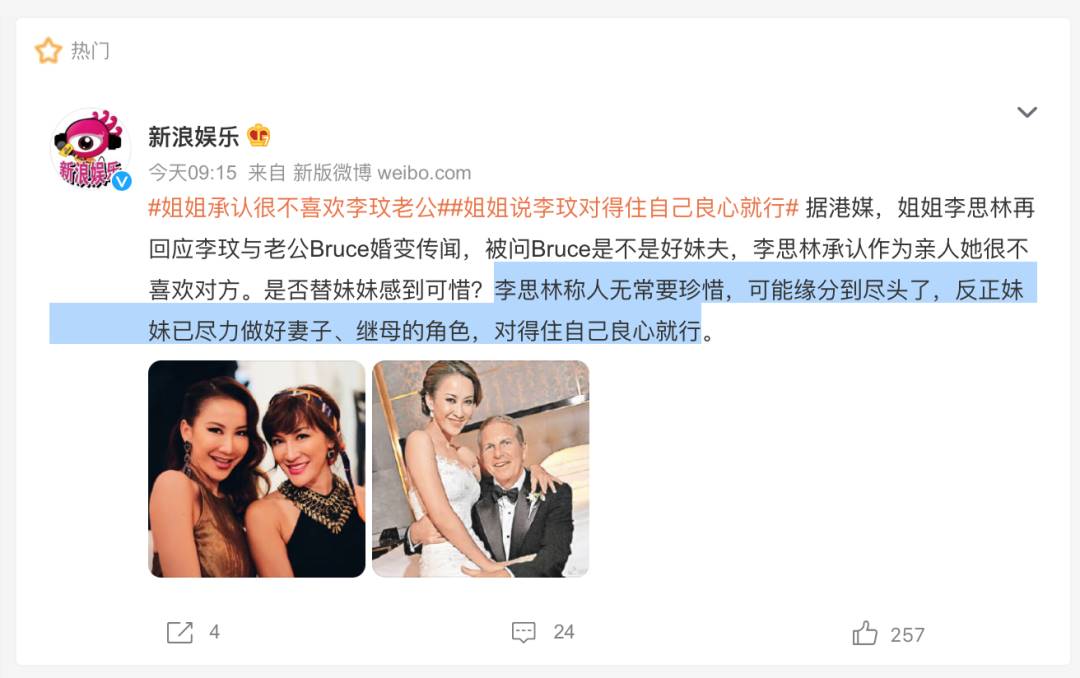Open comments via speech bubble icon
Viewport: 1080px width, 678px height.
coord(523,632)
